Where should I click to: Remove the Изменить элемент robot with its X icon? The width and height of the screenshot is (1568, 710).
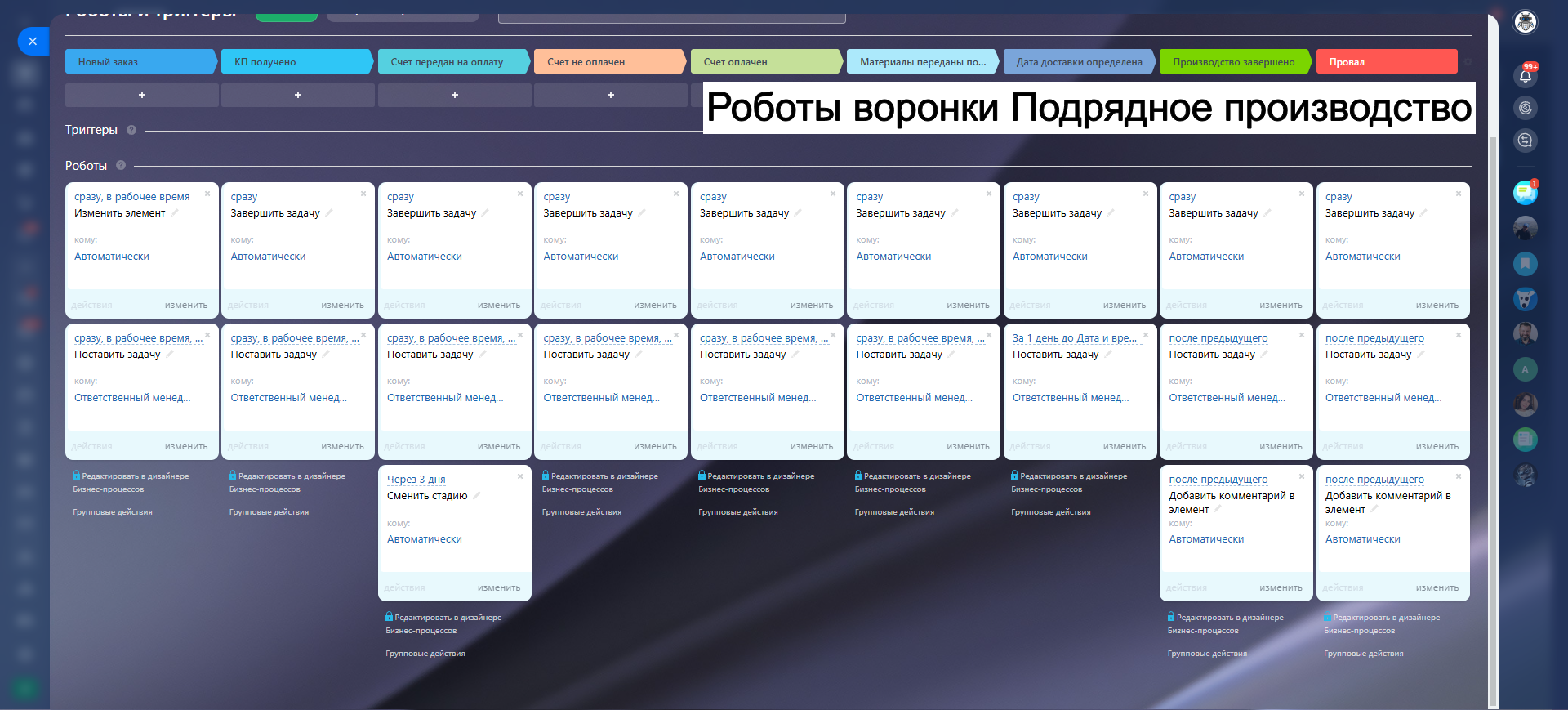[x=207, y=194]
